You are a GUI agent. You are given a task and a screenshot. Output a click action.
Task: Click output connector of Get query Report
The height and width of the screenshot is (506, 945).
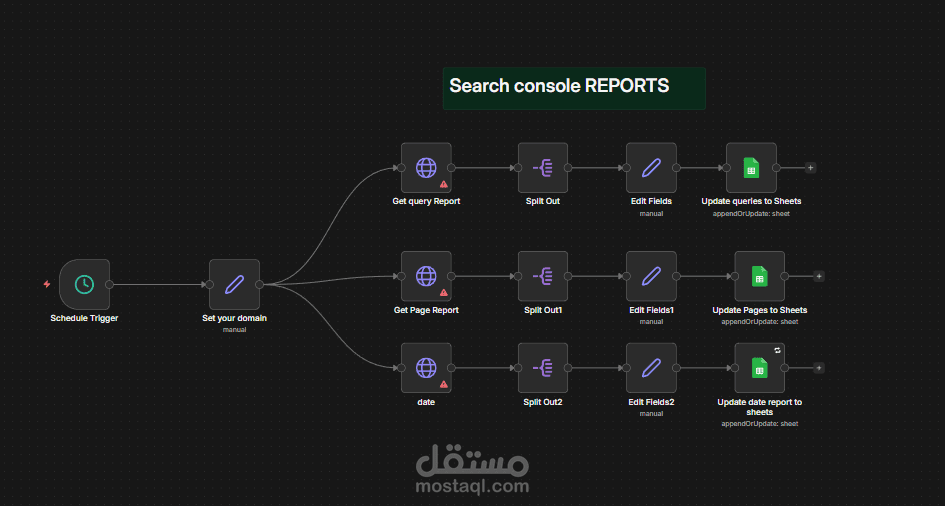click(451, 168)
